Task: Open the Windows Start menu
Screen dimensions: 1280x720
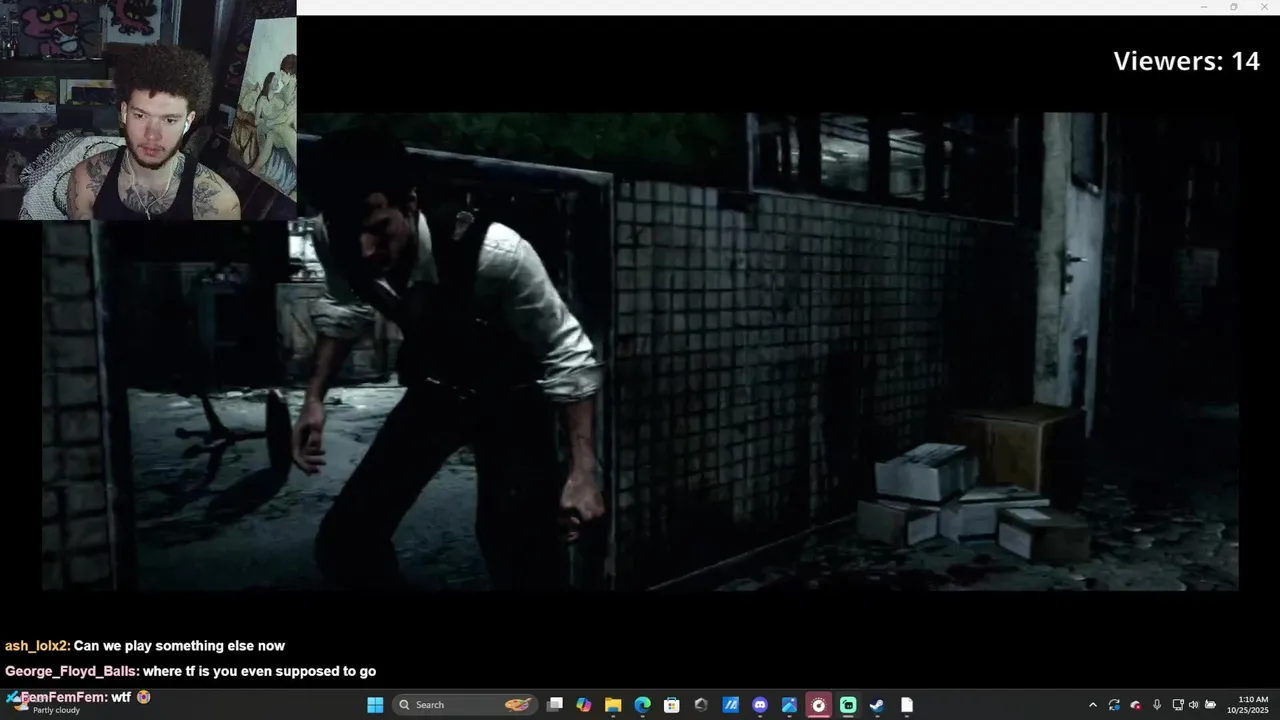Action: (375, 705)
